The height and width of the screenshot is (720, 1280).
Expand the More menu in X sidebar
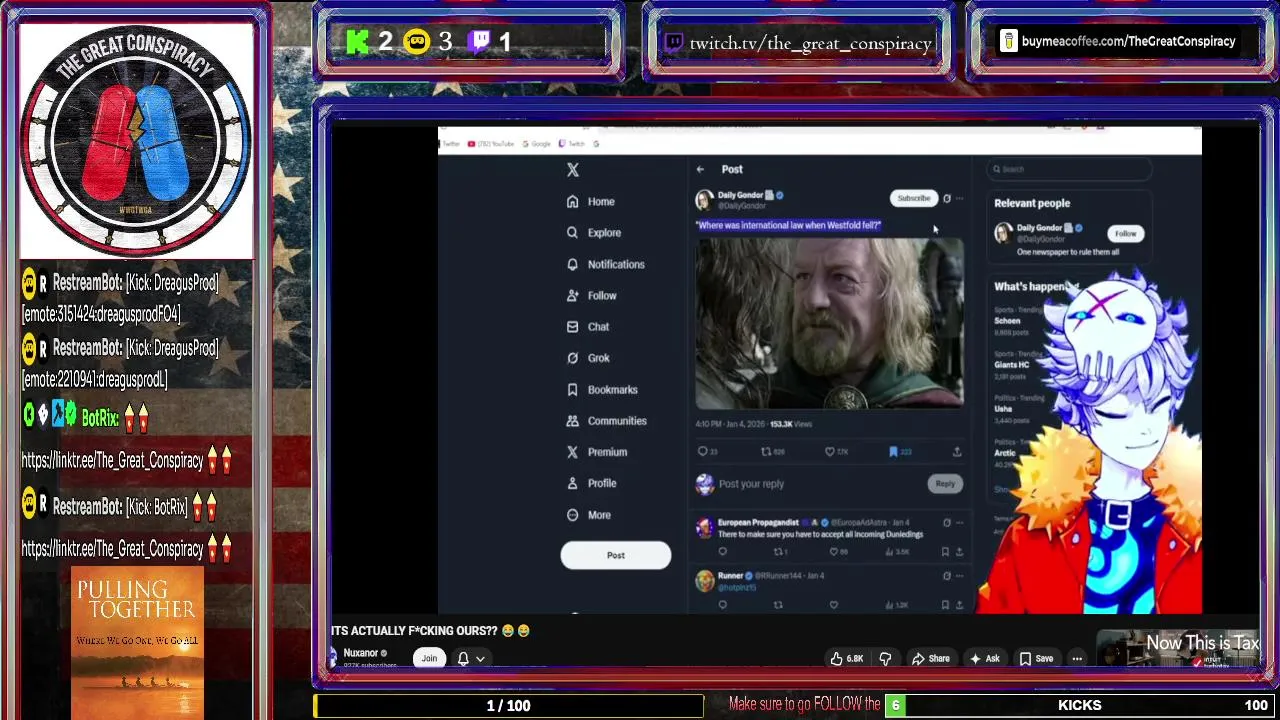point(588,515)
